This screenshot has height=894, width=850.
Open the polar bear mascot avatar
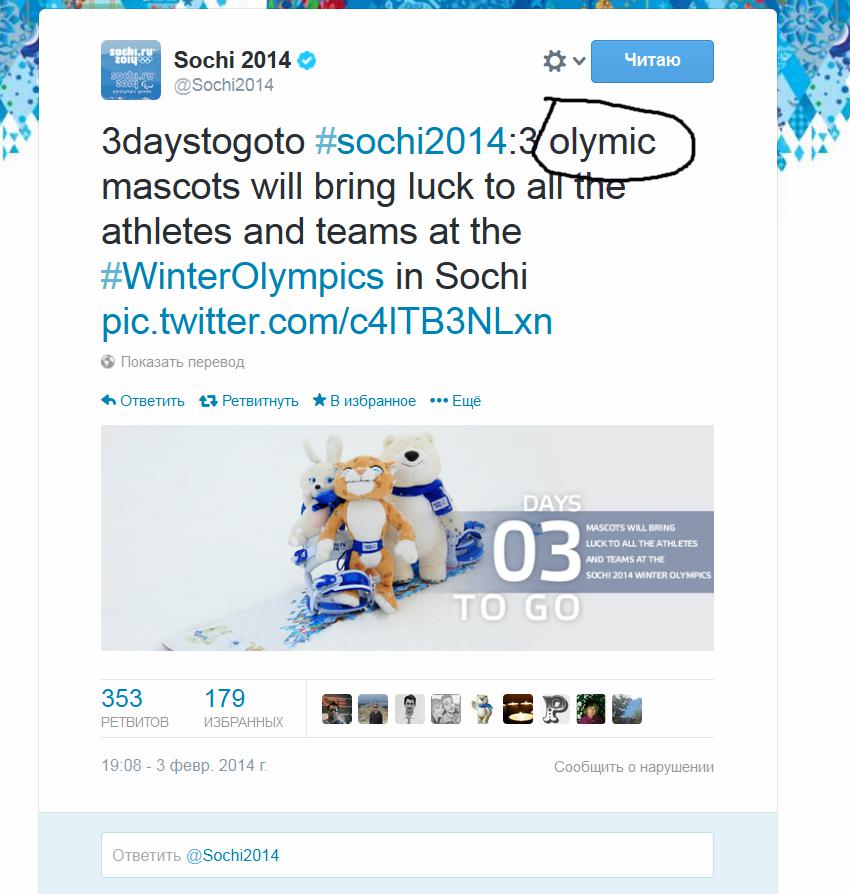tap(482, 709)
